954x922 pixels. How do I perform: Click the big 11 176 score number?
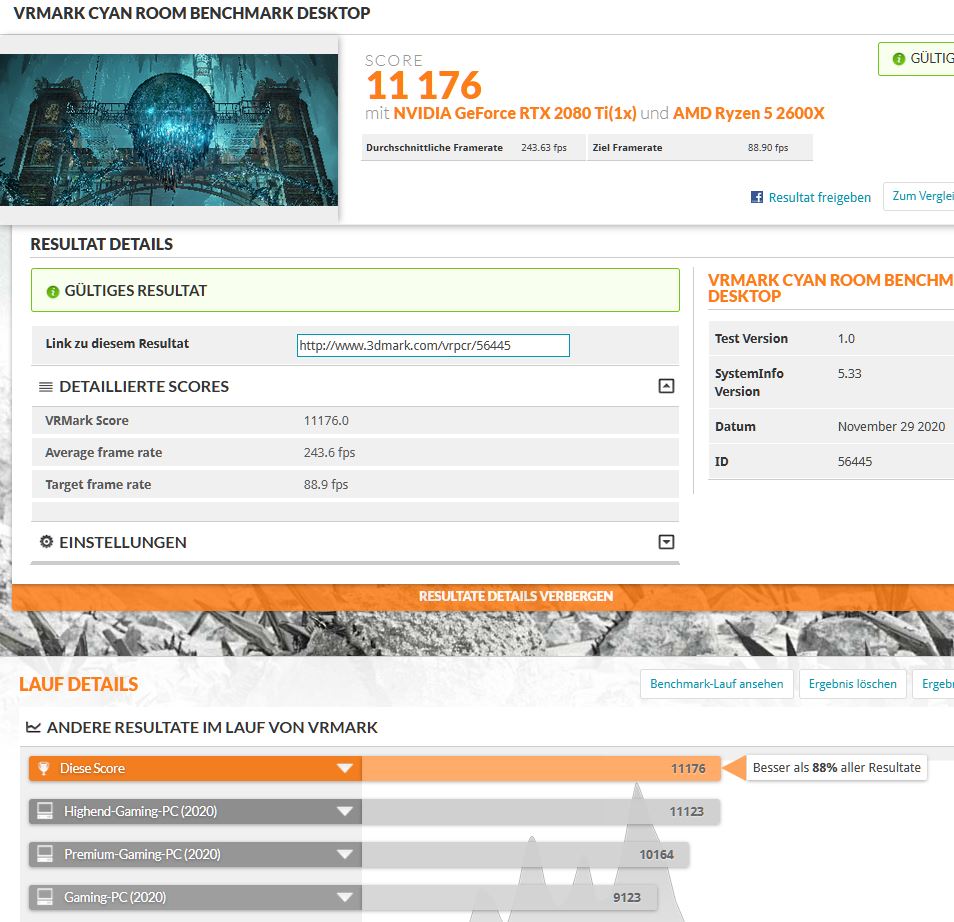click(424, 85)
